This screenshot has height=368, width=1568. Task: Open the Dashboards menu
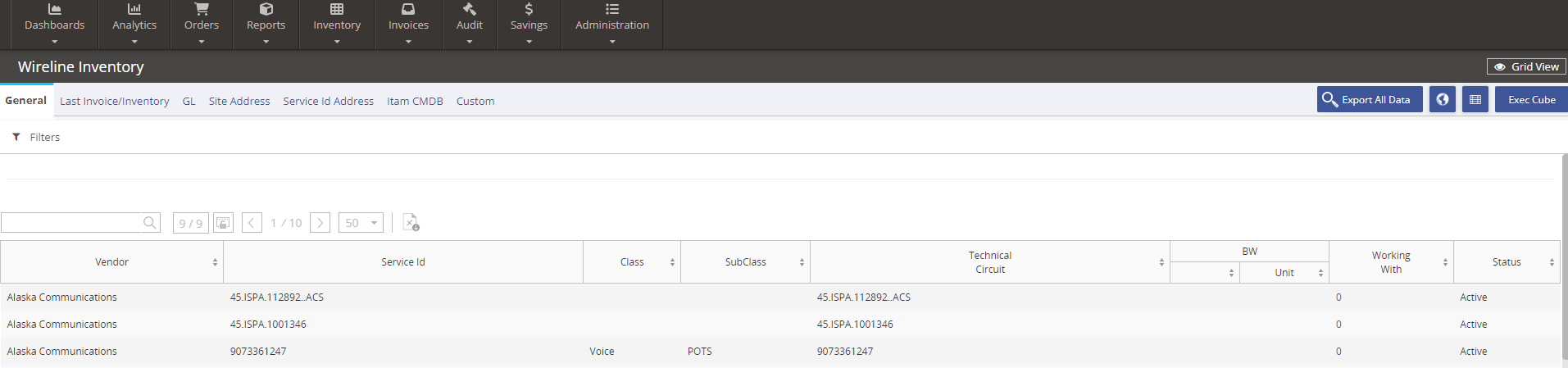pos(54,25)
